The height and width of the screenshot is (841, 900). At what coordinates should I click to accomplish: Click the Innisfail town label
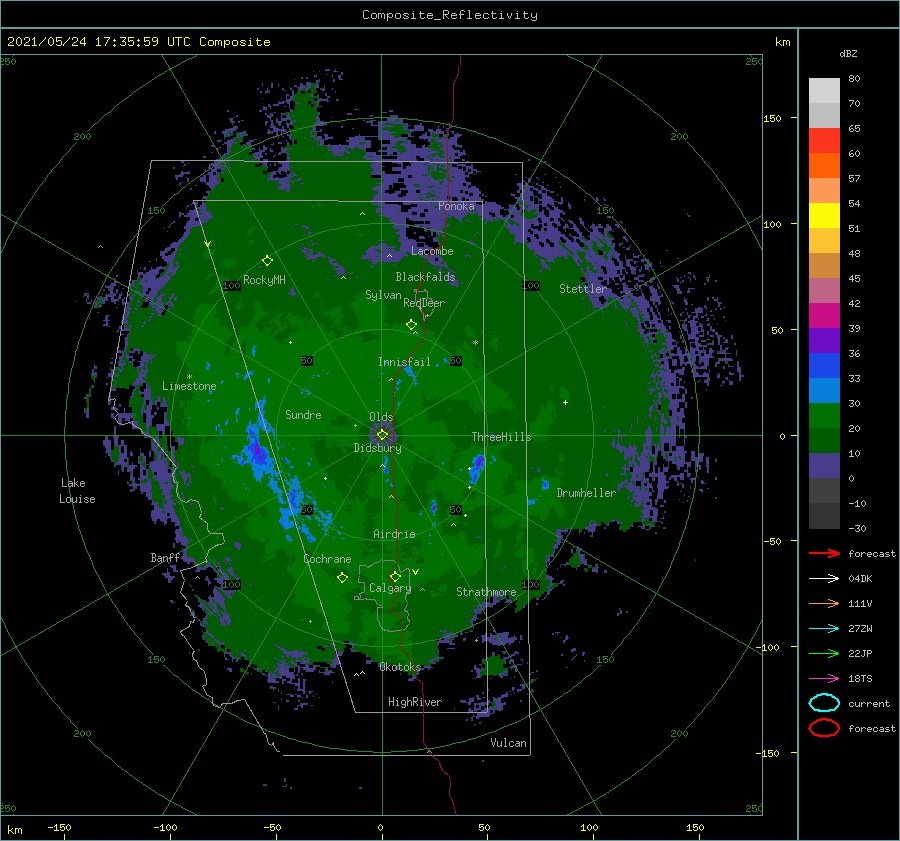404,362
